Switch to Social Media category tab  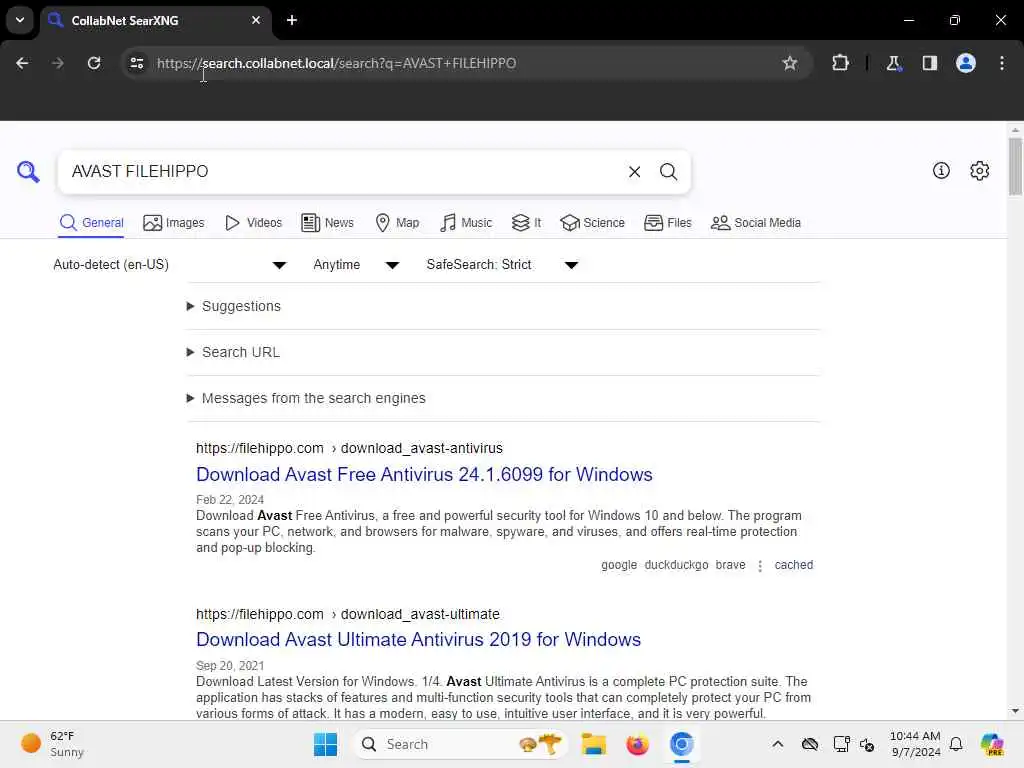point(756,223)
